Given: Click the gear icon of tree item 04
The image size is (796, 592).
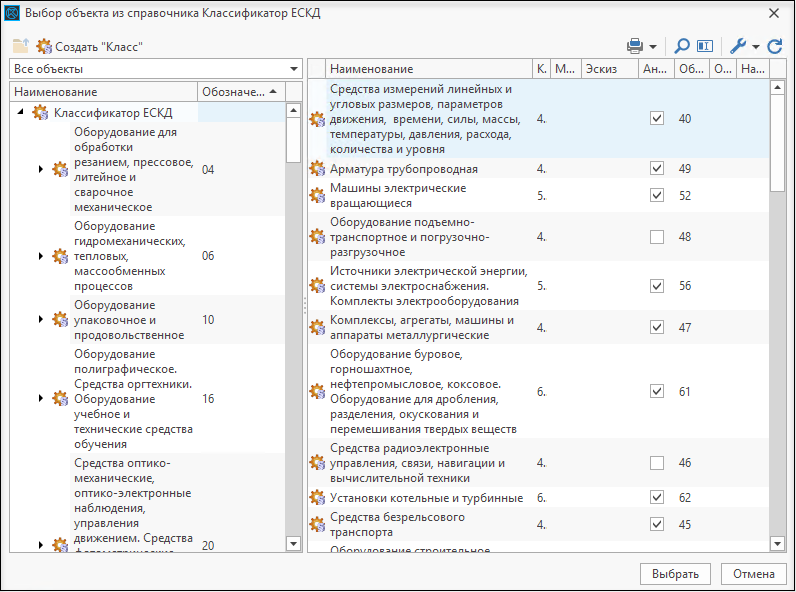Looking at the screenshot, I should [60, 169].
